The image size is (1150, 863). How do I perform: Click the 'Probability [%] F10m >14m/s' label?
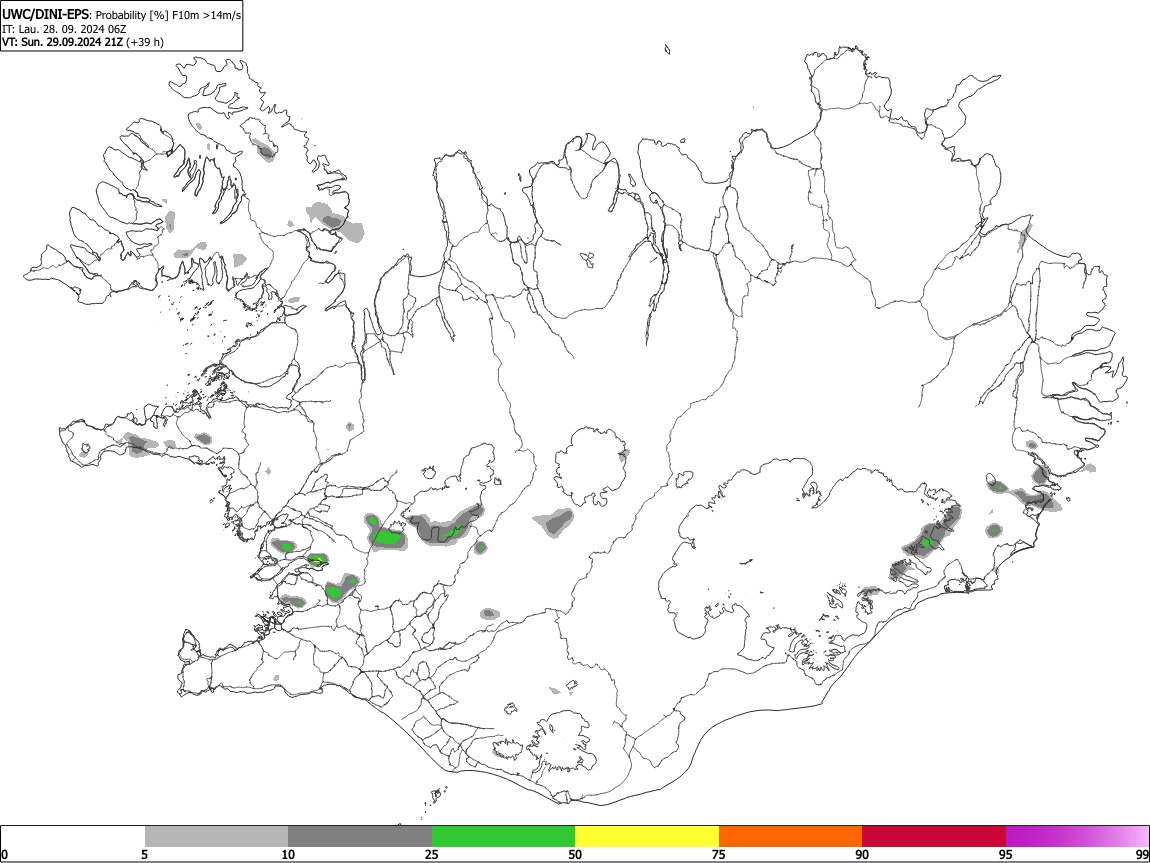[x=168, y=15]
